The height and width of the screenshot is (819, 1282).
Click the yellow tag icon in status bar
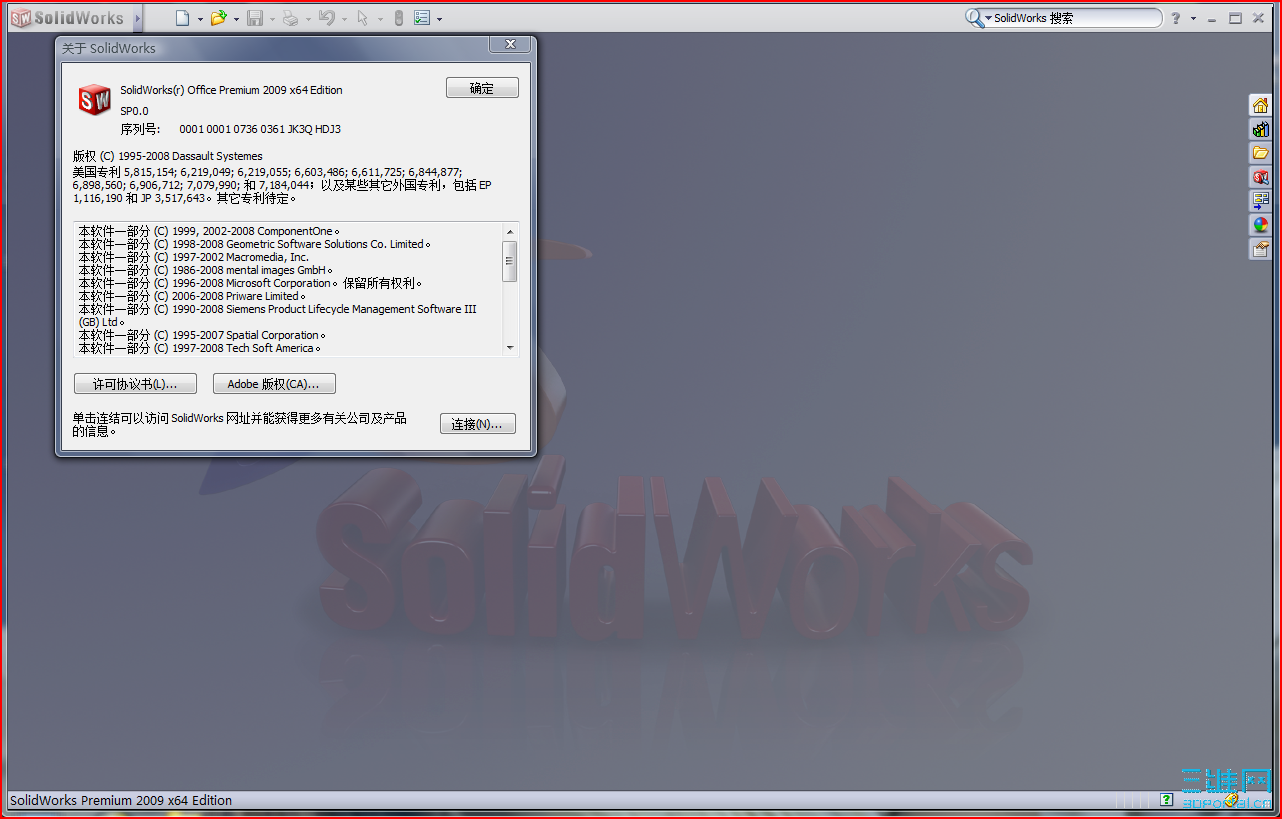(x=1231, y=800)
